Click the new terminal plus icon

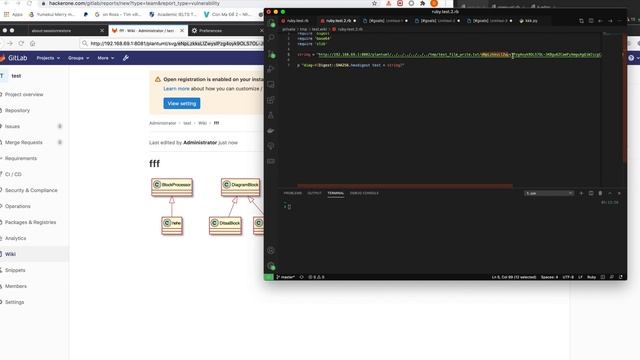(x=581, y=193)
